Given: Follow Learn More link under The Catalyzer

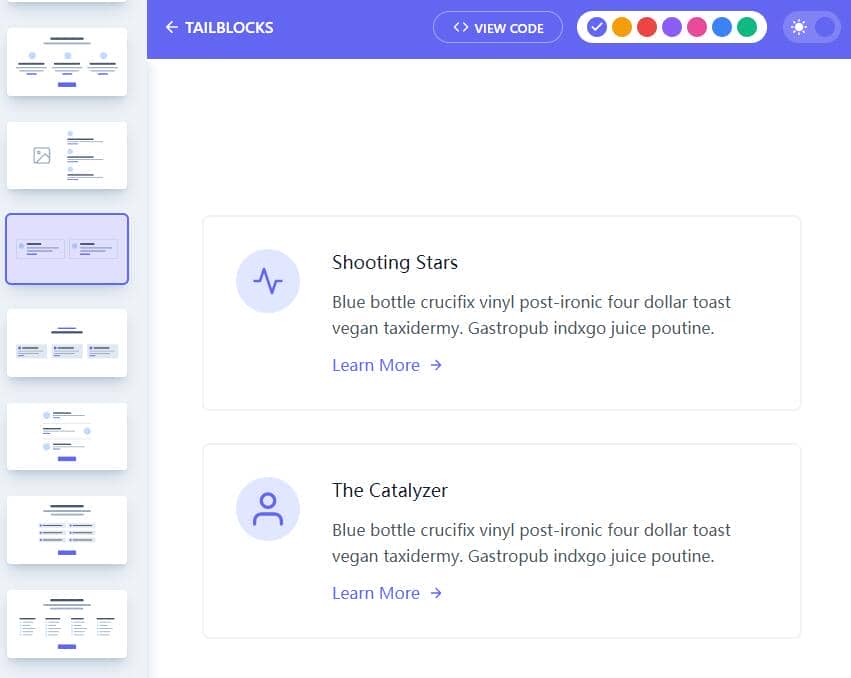Looking at the screenshot, I should pos(376,594).
